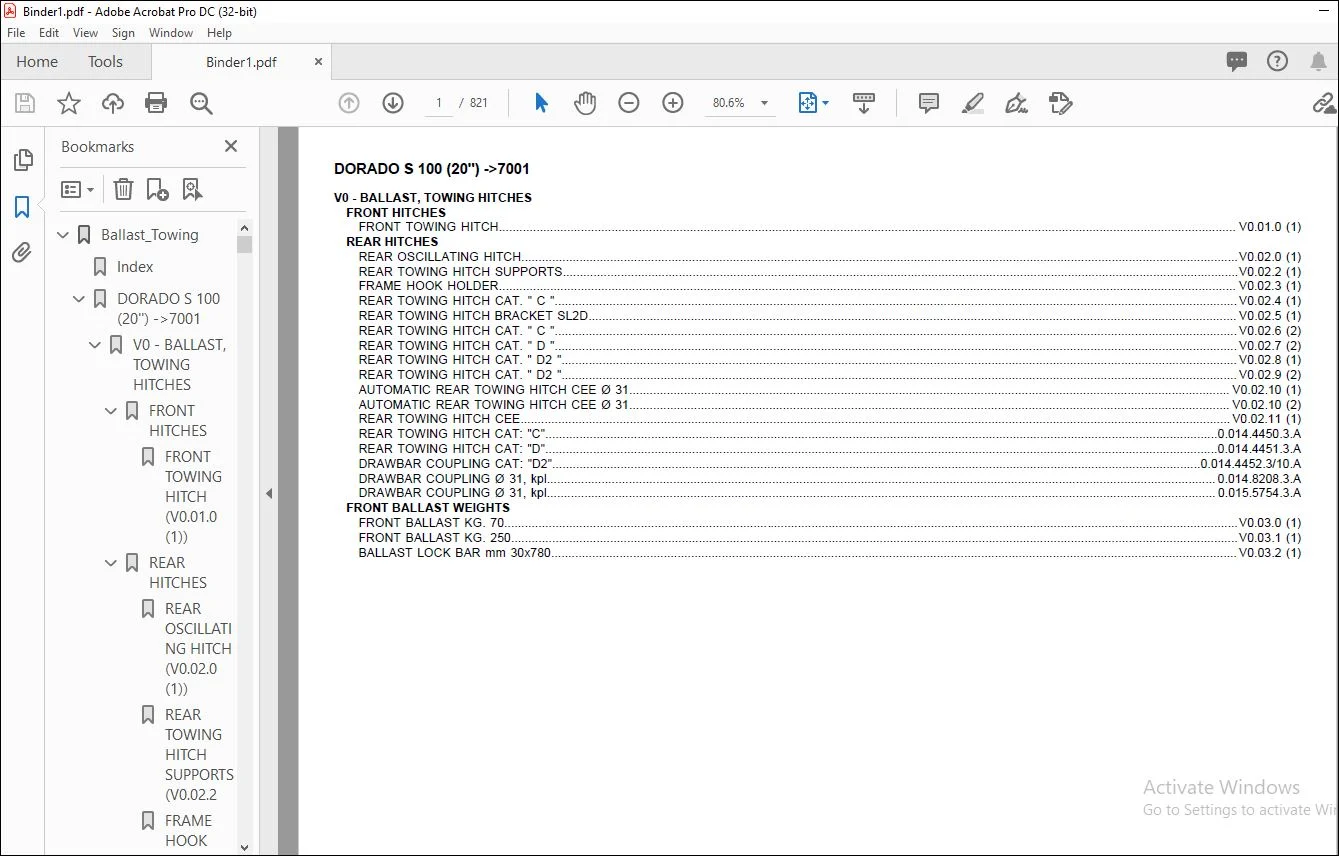Activate the Hand pan tool

click(585, 103)
